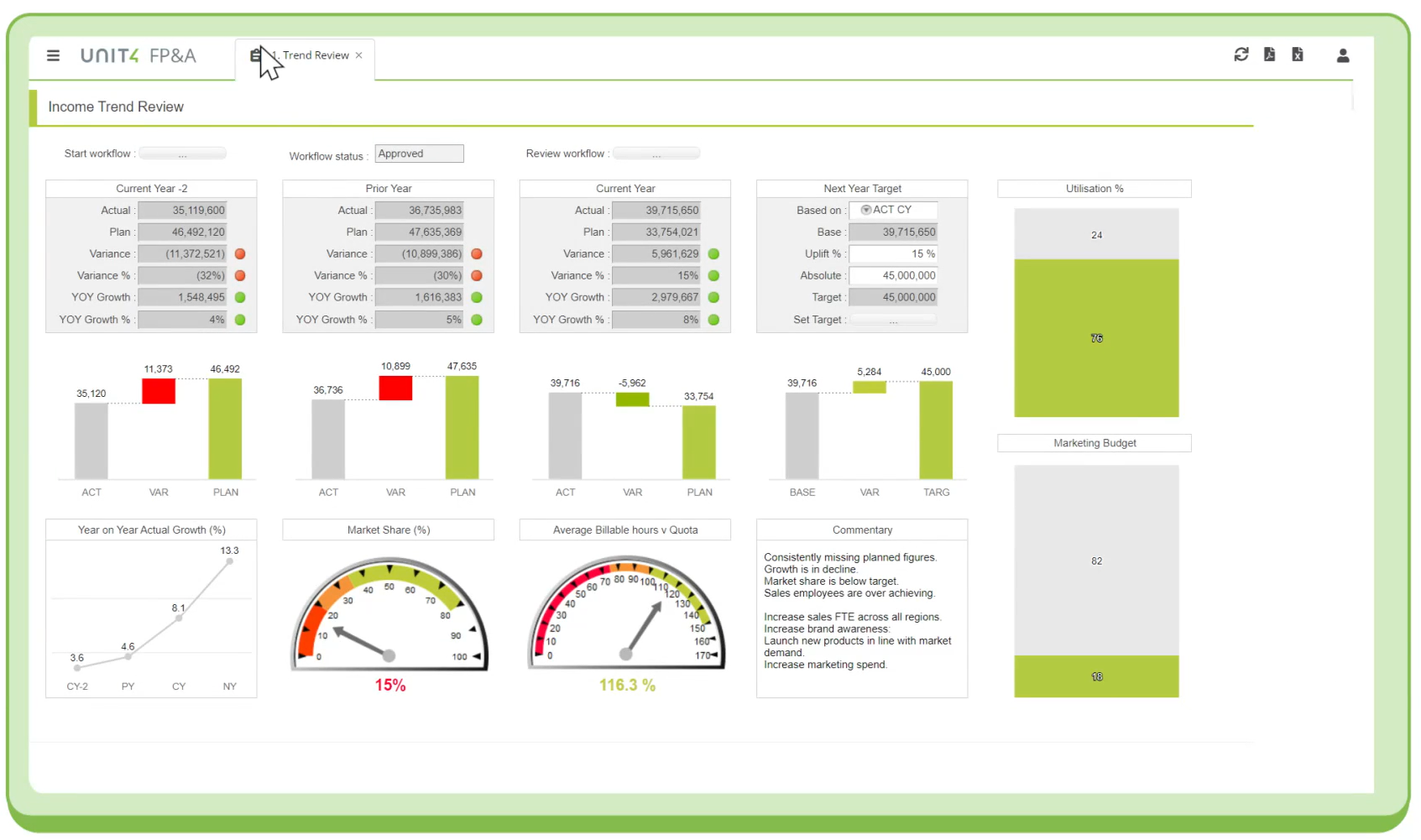Click the Start workflow button

coord(182,154)
